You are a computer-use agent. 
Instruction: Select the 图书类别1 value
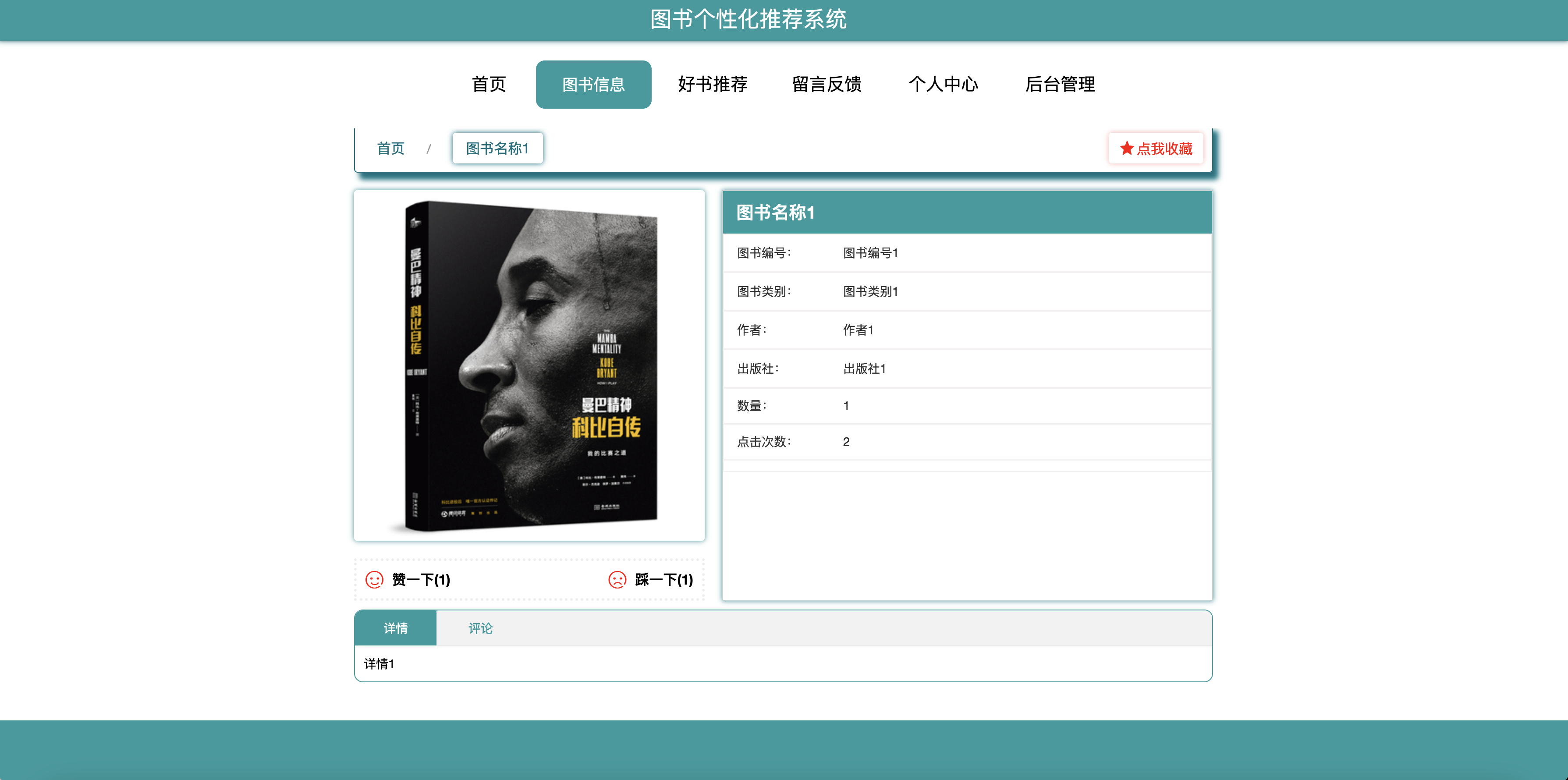870,291
